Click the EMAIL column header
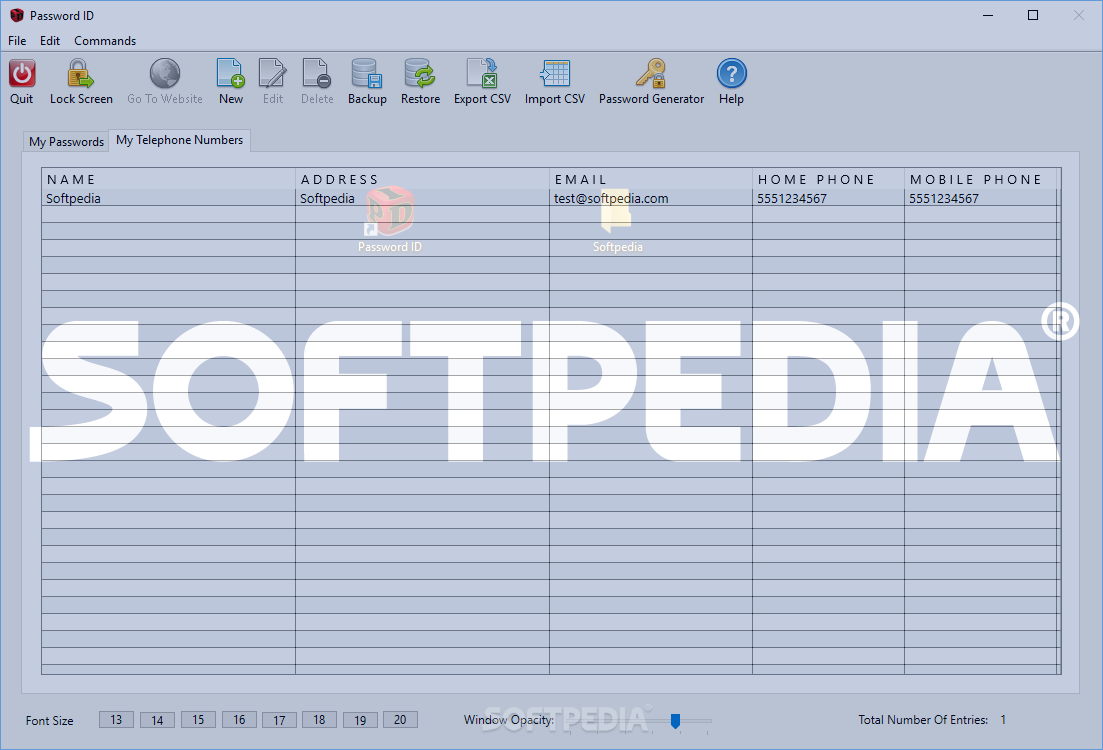Screen dimensions: 1103x750 pyautogui.click(x=651, y=179)
